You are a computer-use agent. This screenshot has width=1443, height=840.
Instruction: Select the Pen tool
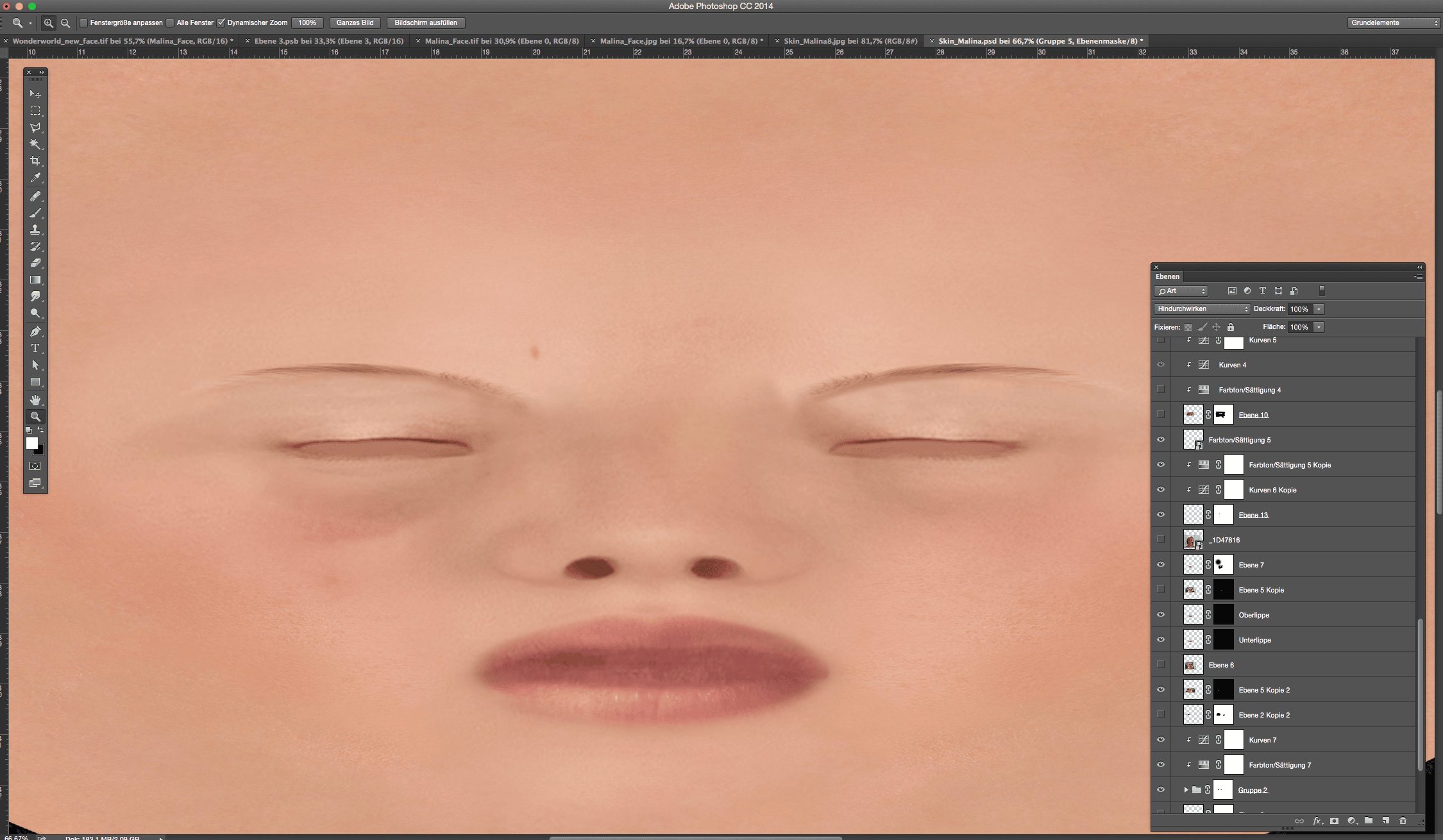tap(35, 332)
